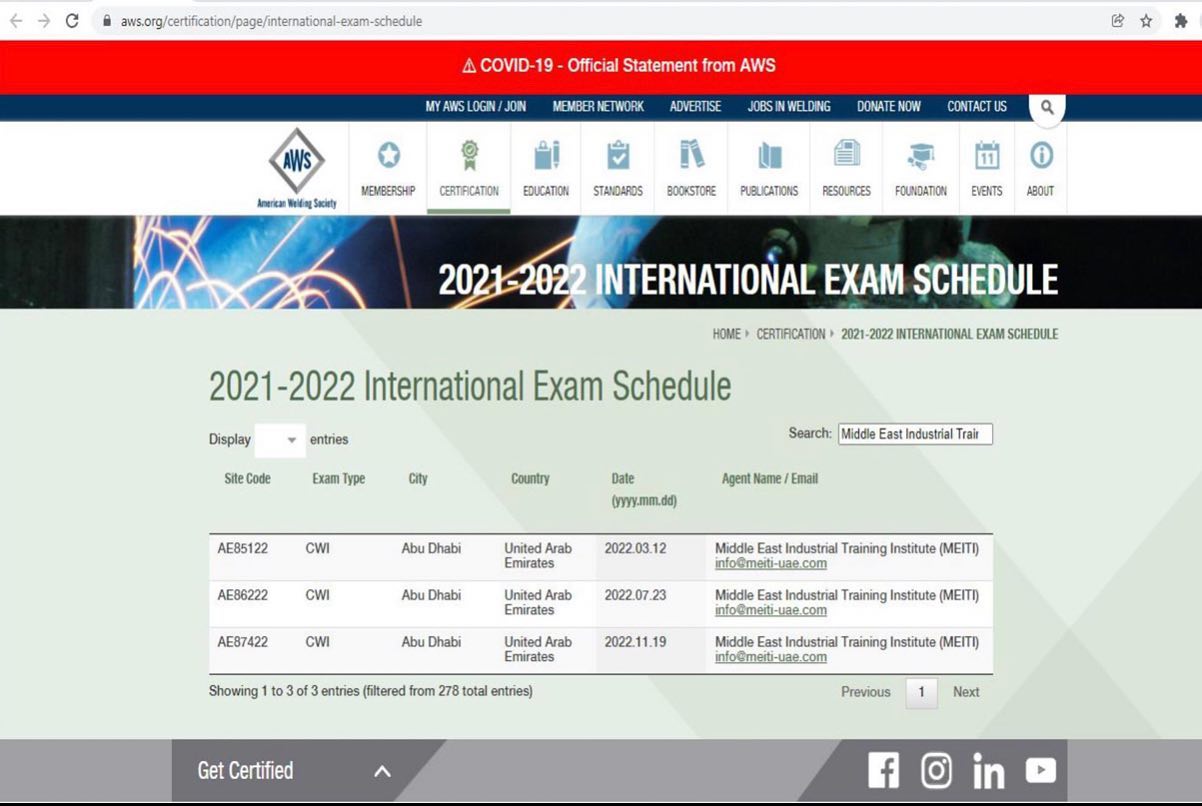Sort by Agent Name / Email column
Viewport: 1202px width, 806px height.
770,479
